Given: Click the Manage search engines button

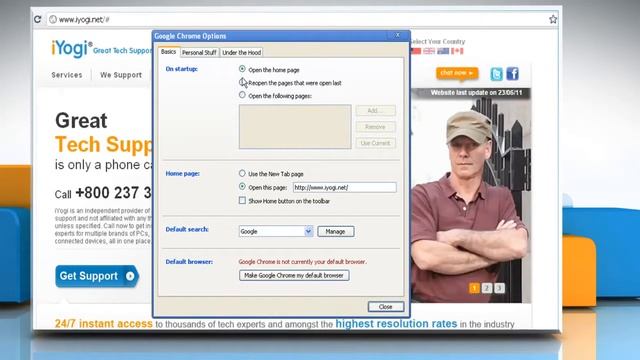Looking at the screenshot, I should [336, 231].
